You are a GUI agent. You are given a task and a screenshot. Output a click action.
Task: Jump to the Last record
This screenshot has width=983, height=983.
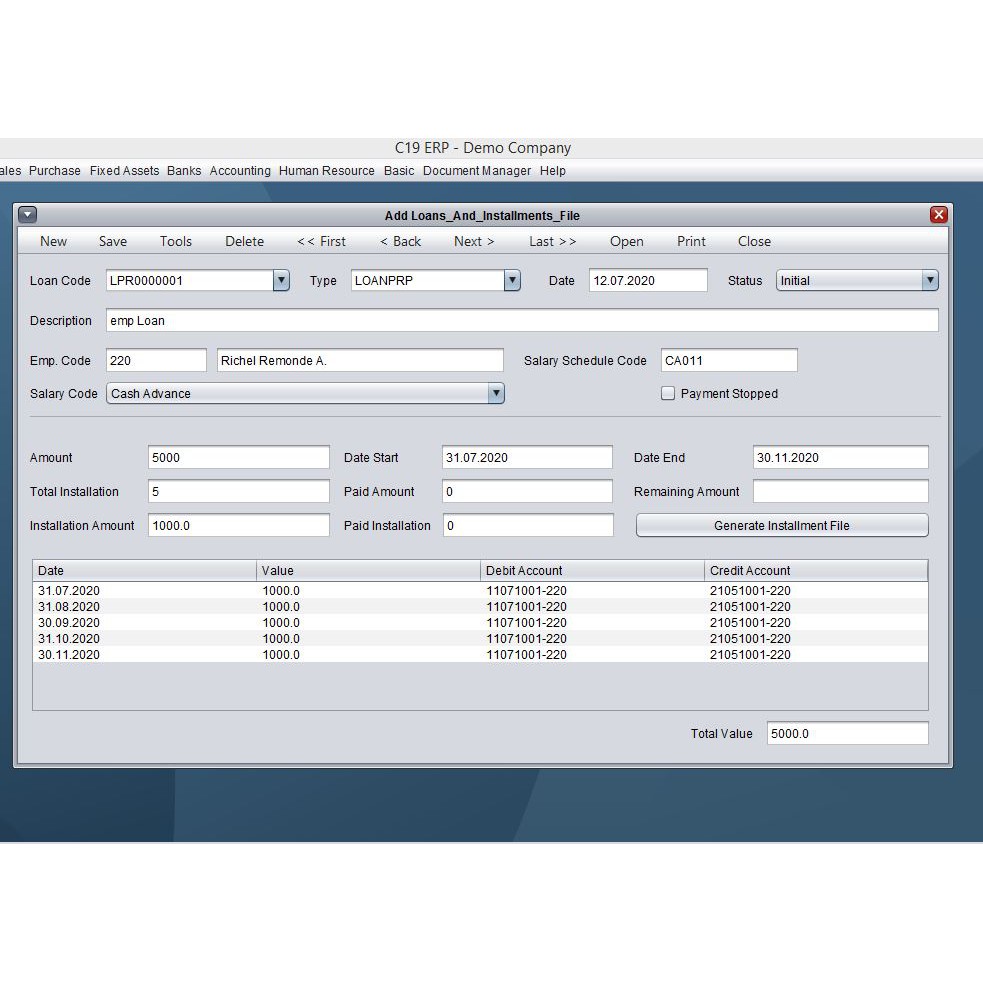coord(552,241)
